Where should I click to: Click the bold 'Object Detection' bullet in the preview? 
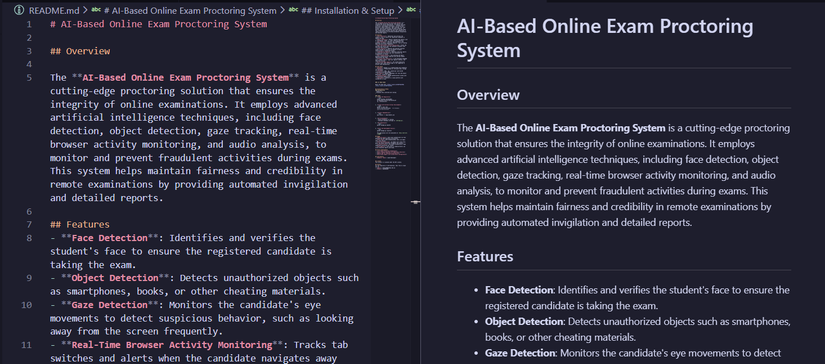pos(525,321)
